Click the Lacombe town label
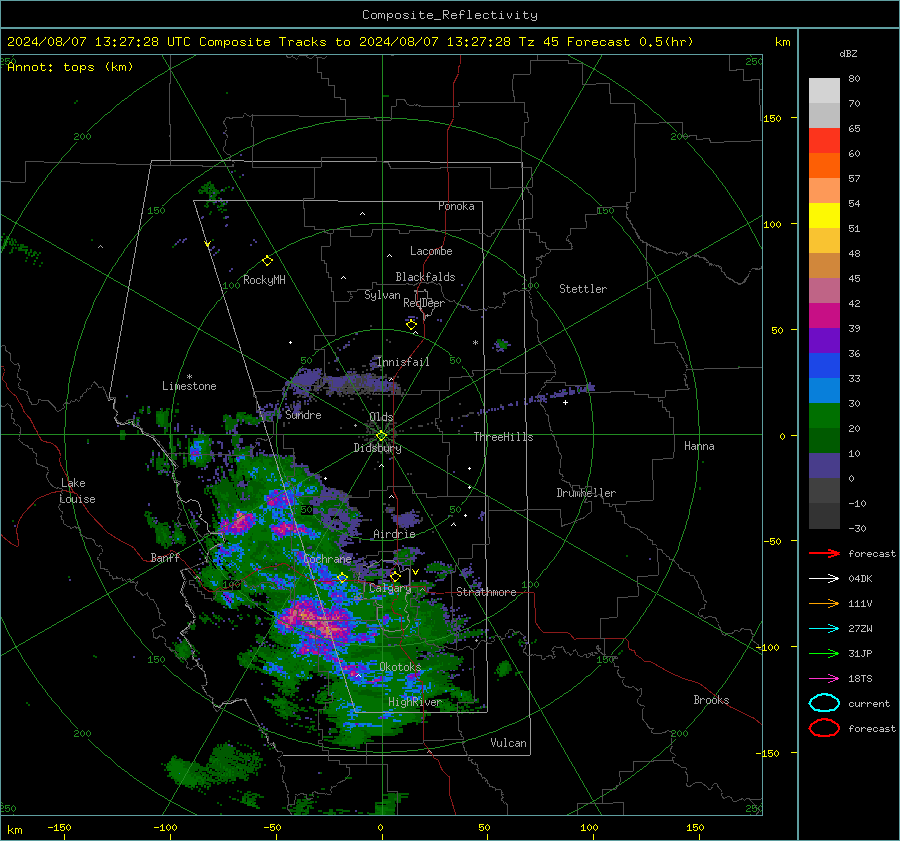The image size is (900, 841). click(x=431, y=251)
